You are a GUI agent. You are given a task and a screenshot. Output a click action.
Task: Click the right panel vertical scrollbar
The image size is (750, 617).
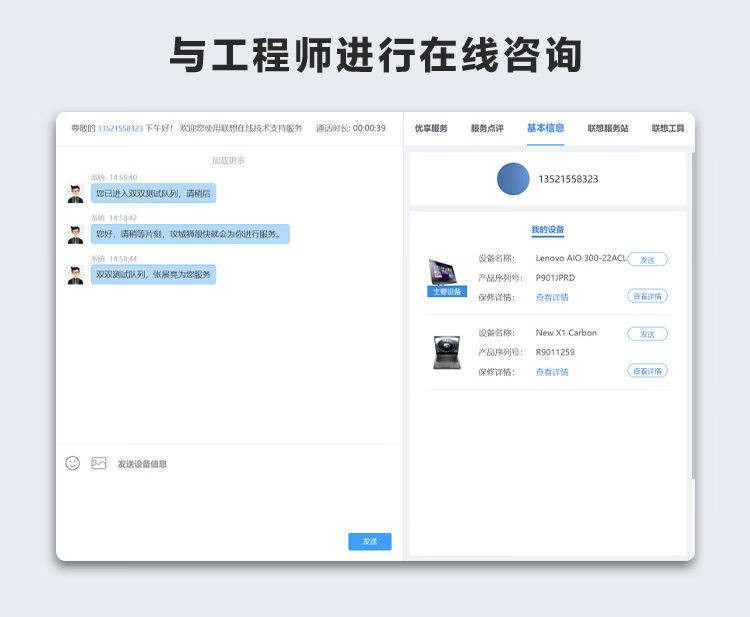[x=693, y=316]
